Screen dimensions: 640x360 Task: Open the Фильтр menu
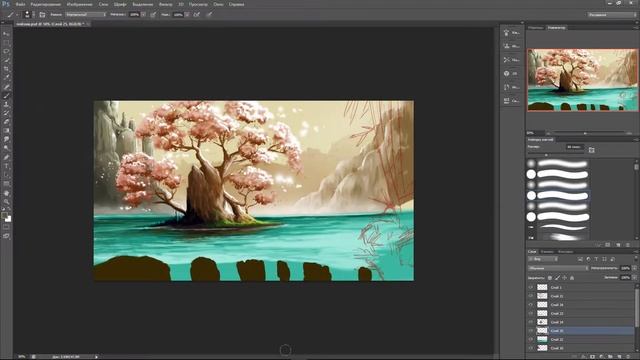[165, 4]
